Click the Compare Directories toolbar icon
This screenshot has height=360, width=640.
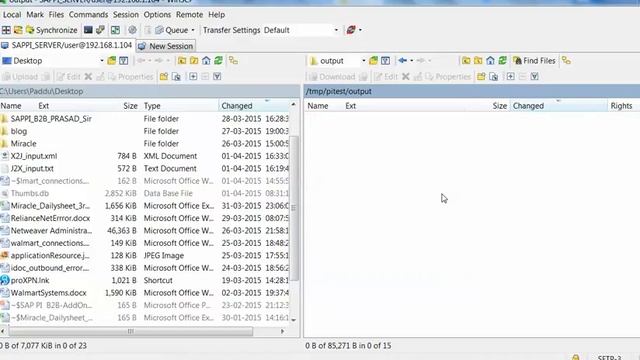click(18, 30)
